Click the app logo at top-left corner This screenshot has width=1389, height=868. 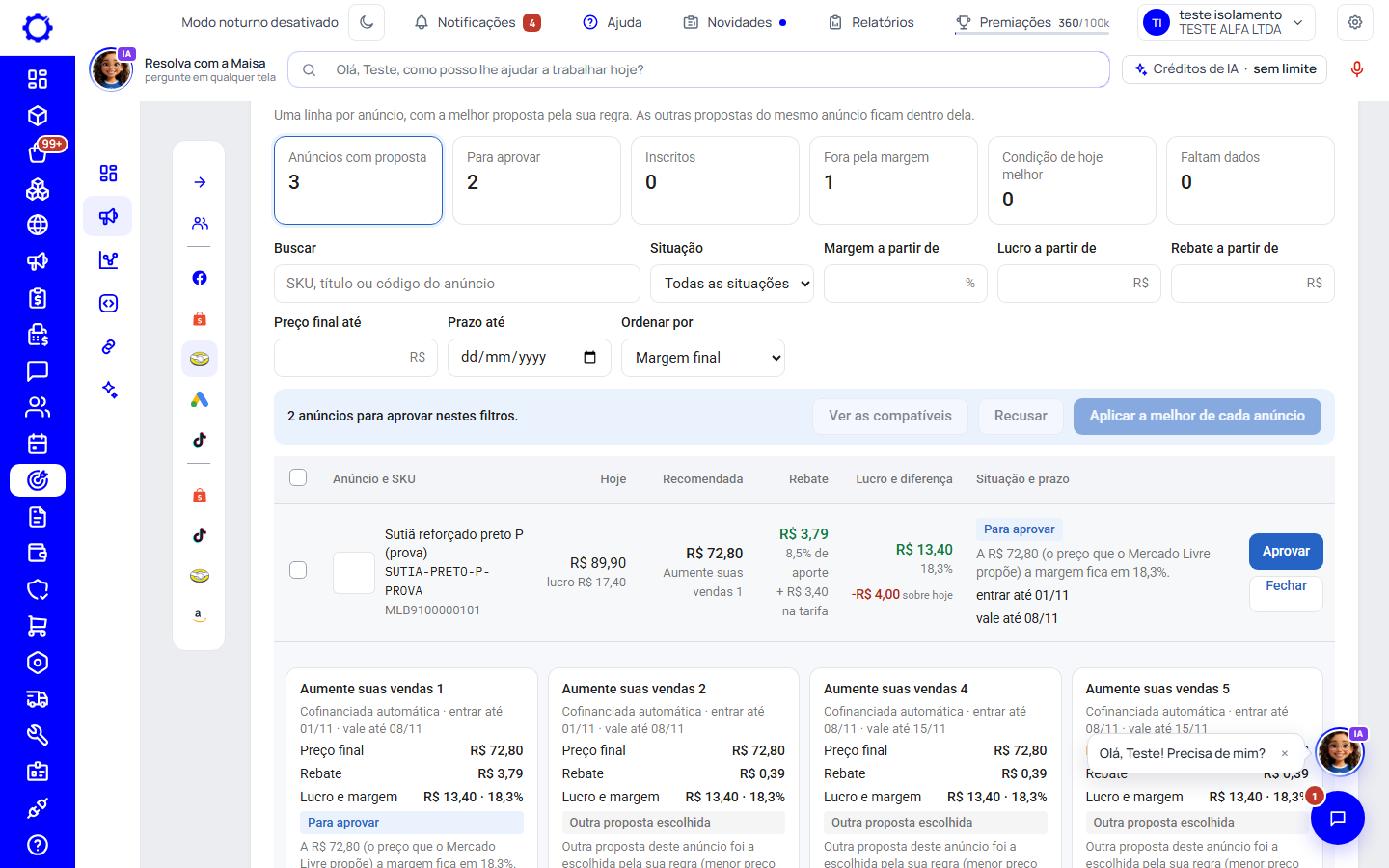pos(38,28)
